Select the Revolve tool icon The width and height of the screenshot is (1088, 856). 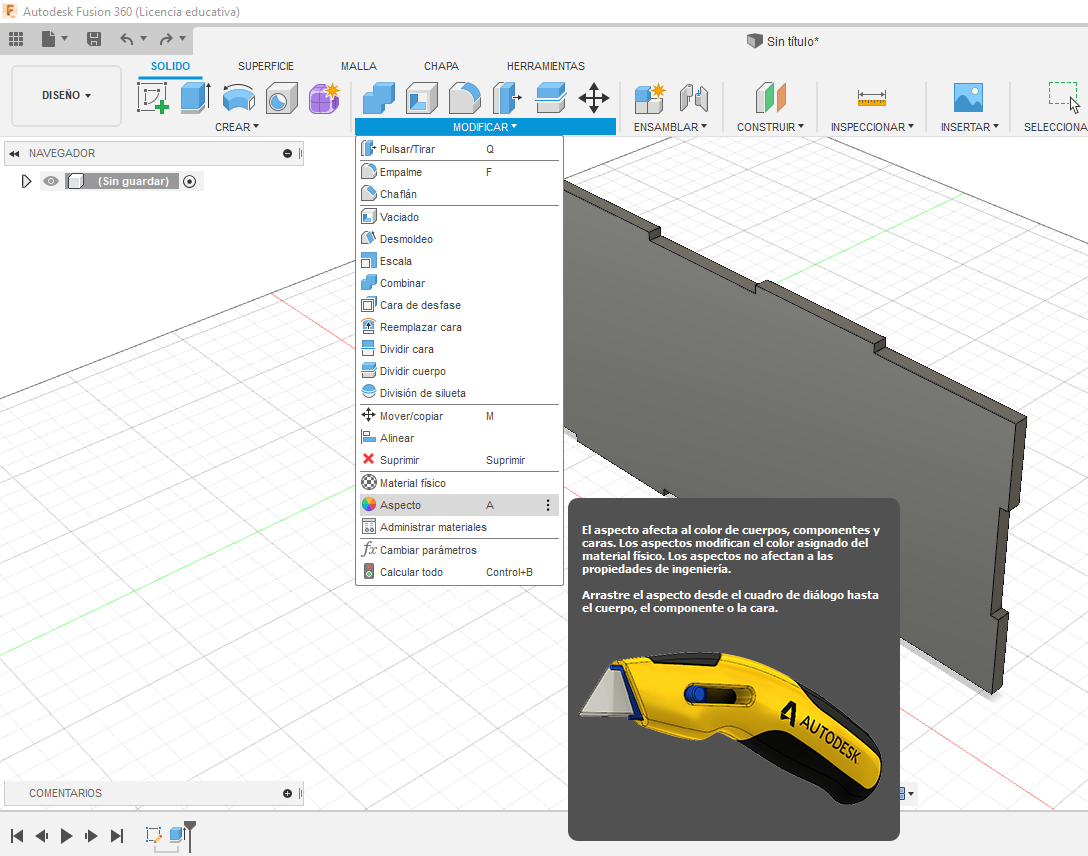point(239,97)
